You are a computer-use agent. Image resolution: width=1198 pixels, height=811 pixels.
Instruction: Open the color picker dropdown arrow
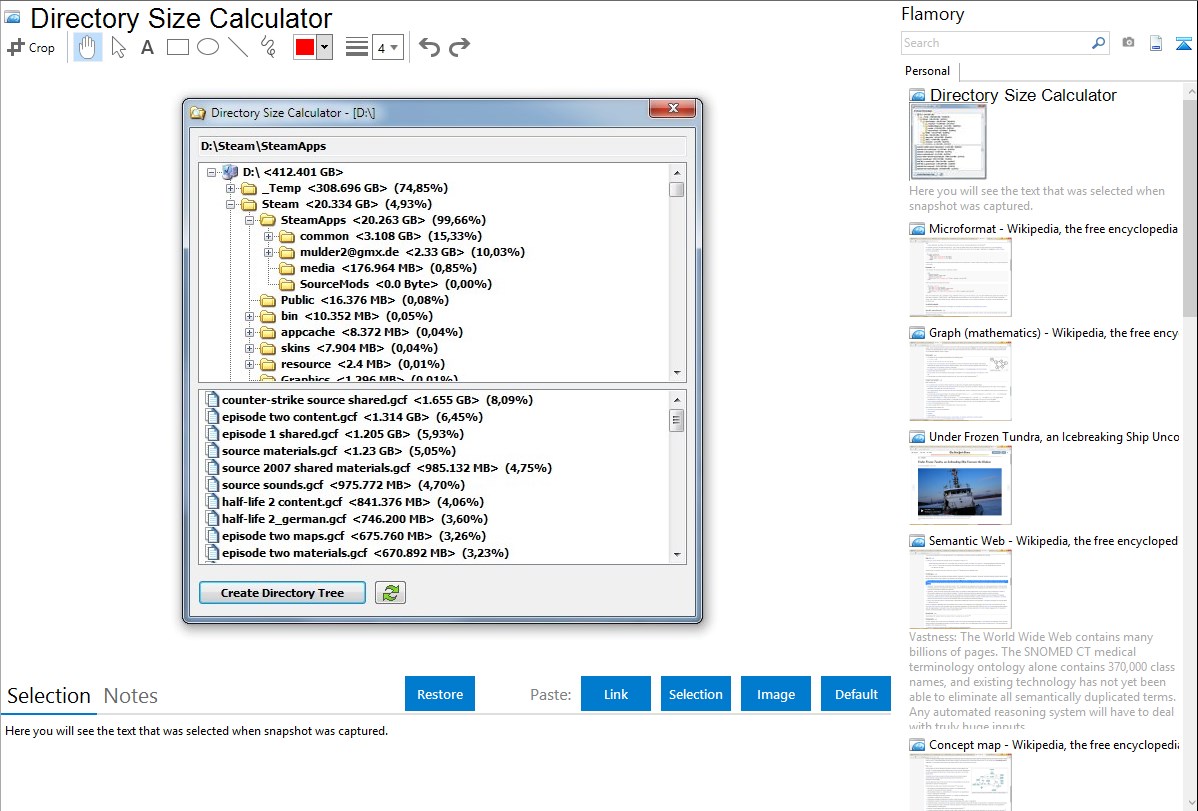pyautogui.click(x=325, y=47)
